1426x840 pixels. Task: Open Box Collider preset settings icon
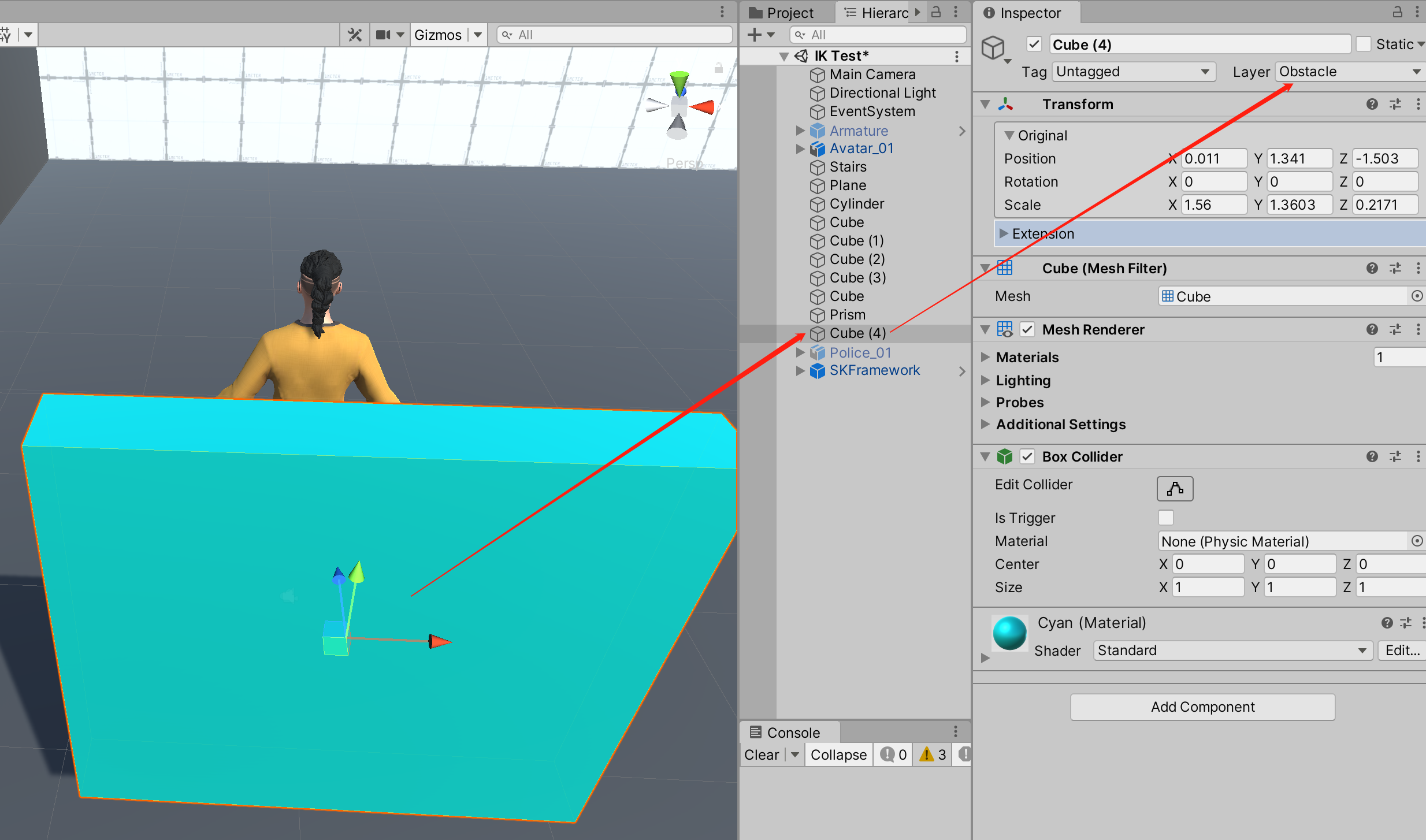click(x=1395, y=457)
